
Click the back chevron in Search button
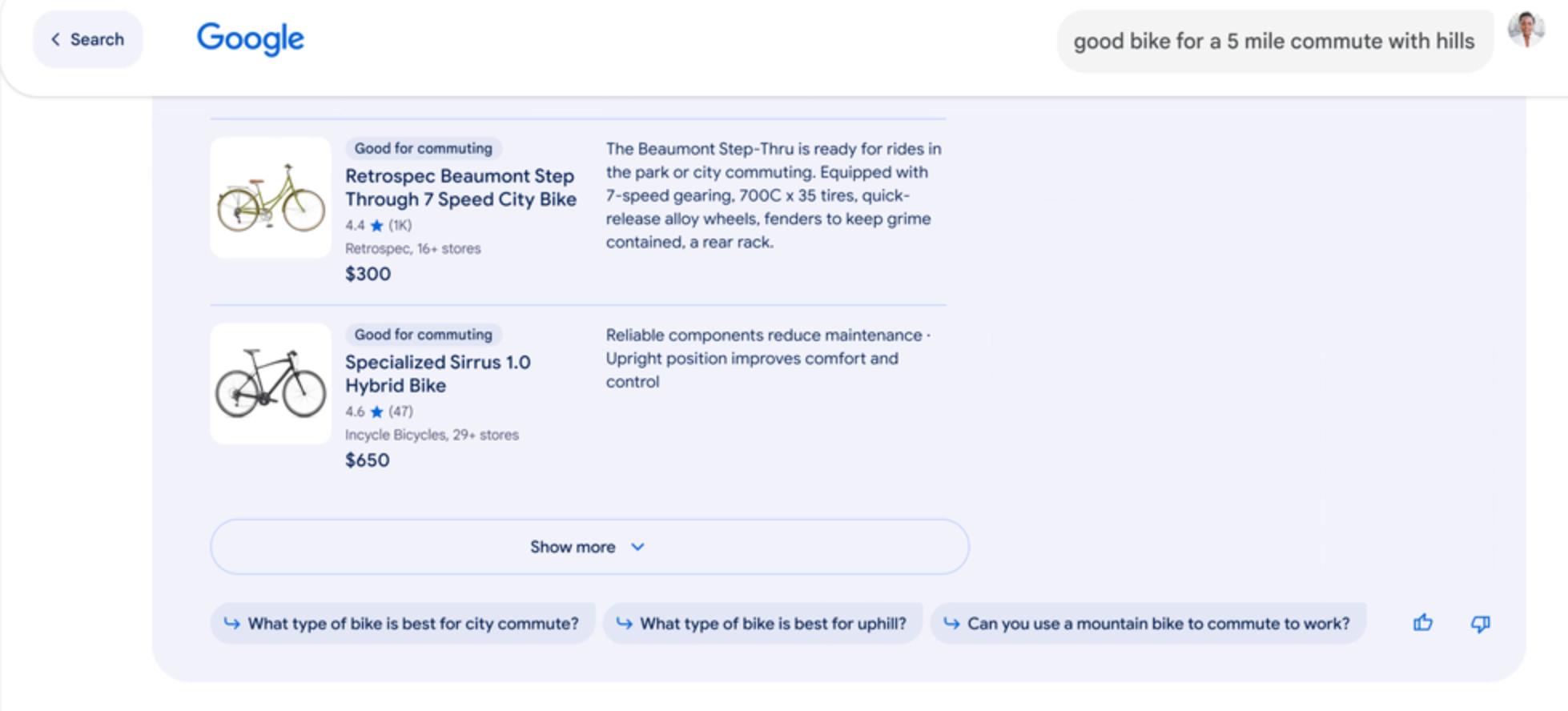[x=55, y=39]
